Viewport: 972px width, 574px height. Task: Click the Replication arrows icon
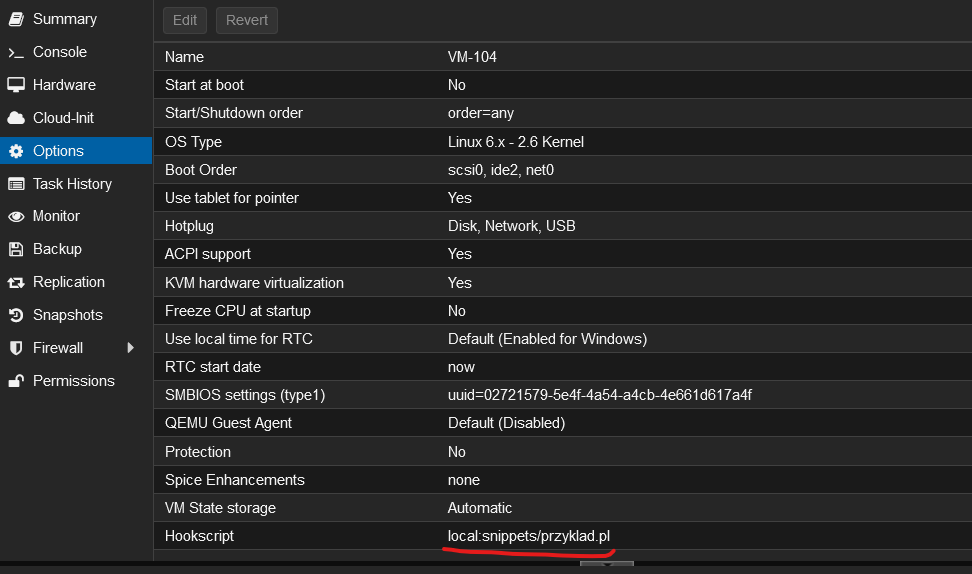[15, 282]
